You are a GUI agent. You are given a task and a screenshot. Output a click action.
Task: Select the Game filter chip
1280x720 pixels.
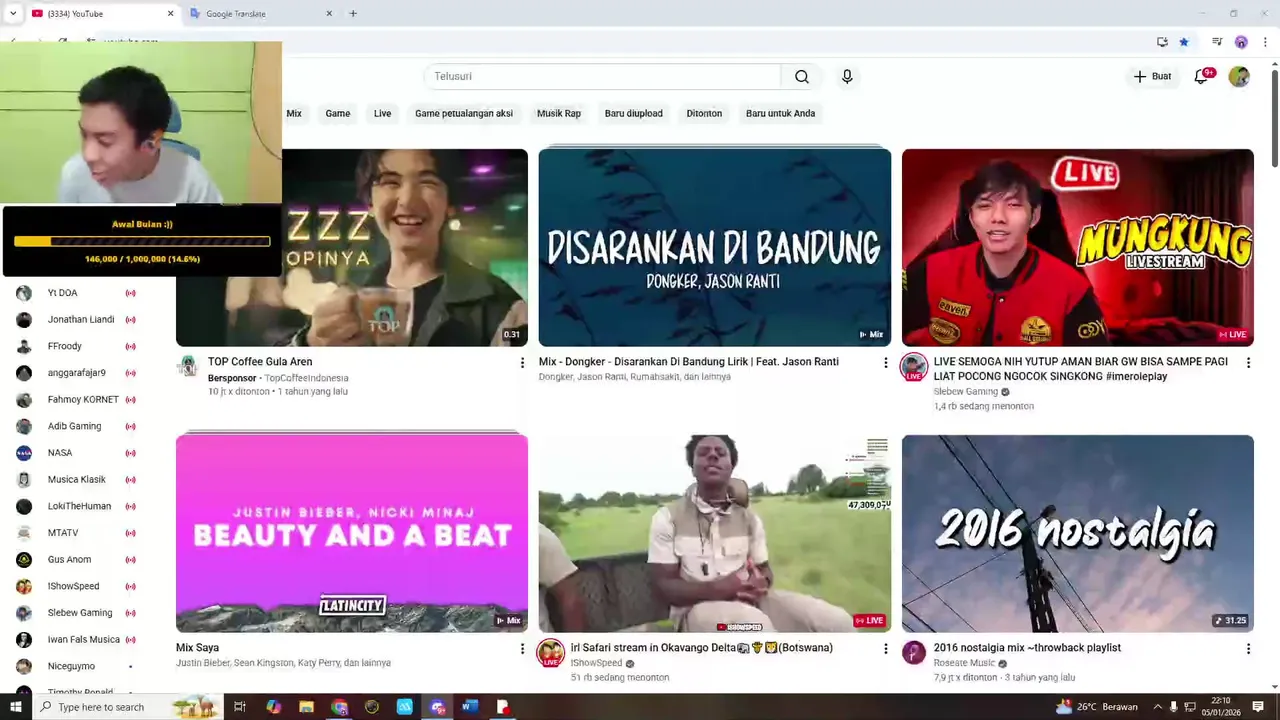click(338, 114)
